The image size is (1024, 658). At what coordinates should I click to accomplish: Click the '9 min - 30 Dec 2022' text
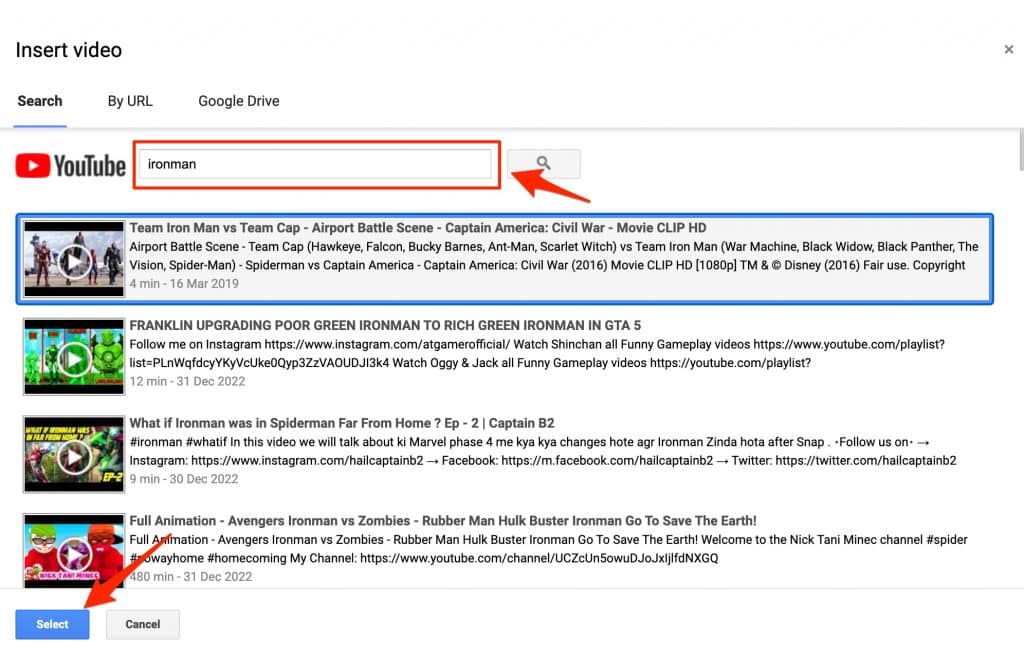(184, 479)
